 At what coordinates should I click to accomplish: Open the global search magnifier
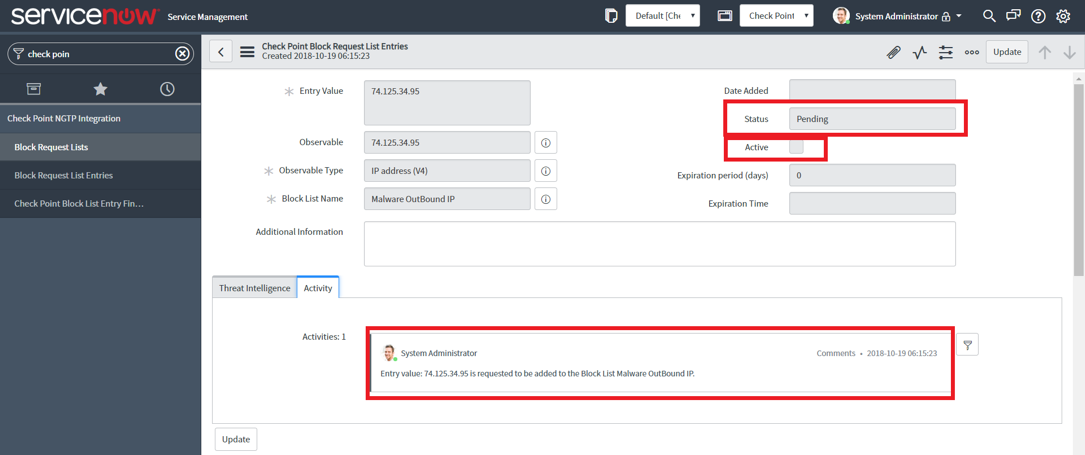pos(990,16)
